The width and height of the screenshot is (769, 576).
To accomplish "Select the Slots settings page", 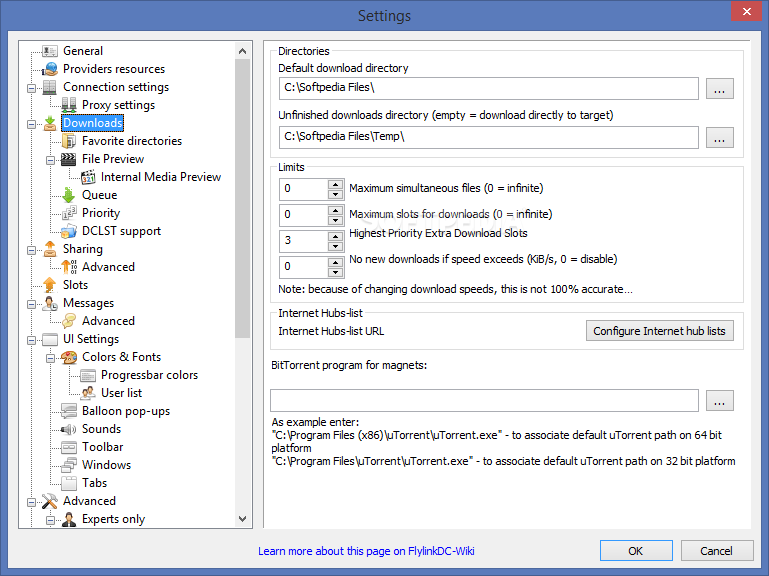I will 76,285.
